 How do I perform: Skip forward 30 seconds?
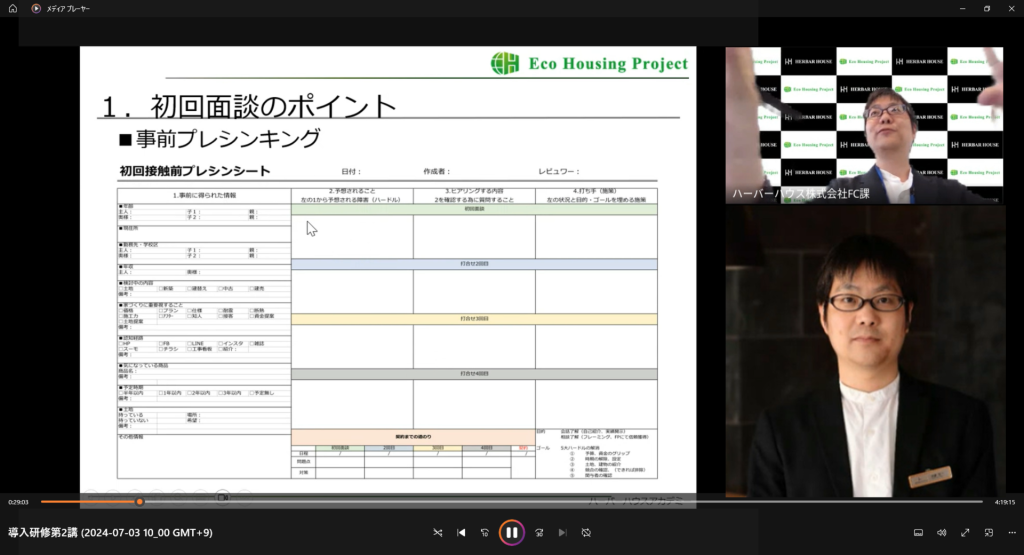pyautogui.click(x=539, y=533)
